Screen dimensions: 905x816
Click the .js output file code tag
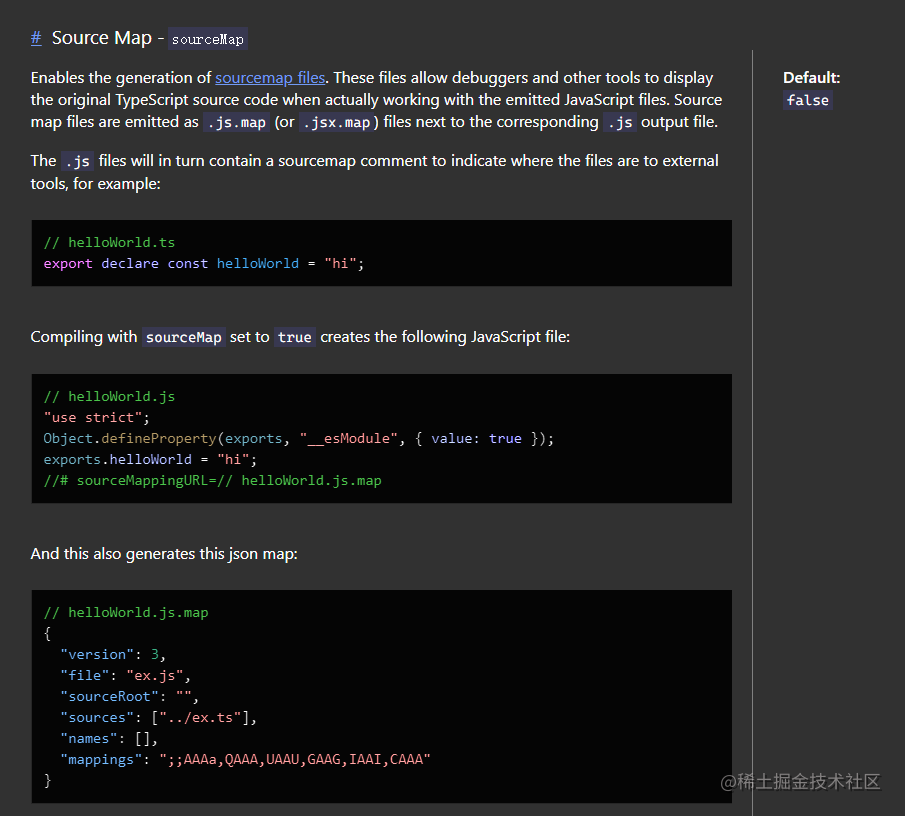[619, 121]
